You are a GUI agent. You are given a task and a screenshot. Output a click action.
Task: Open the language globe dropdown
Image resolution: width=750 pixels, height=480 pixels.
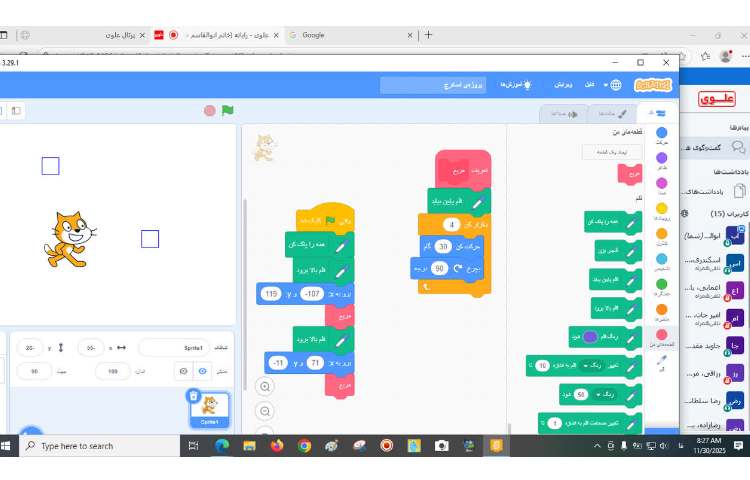pyautogui.click(x=614, y=85)
